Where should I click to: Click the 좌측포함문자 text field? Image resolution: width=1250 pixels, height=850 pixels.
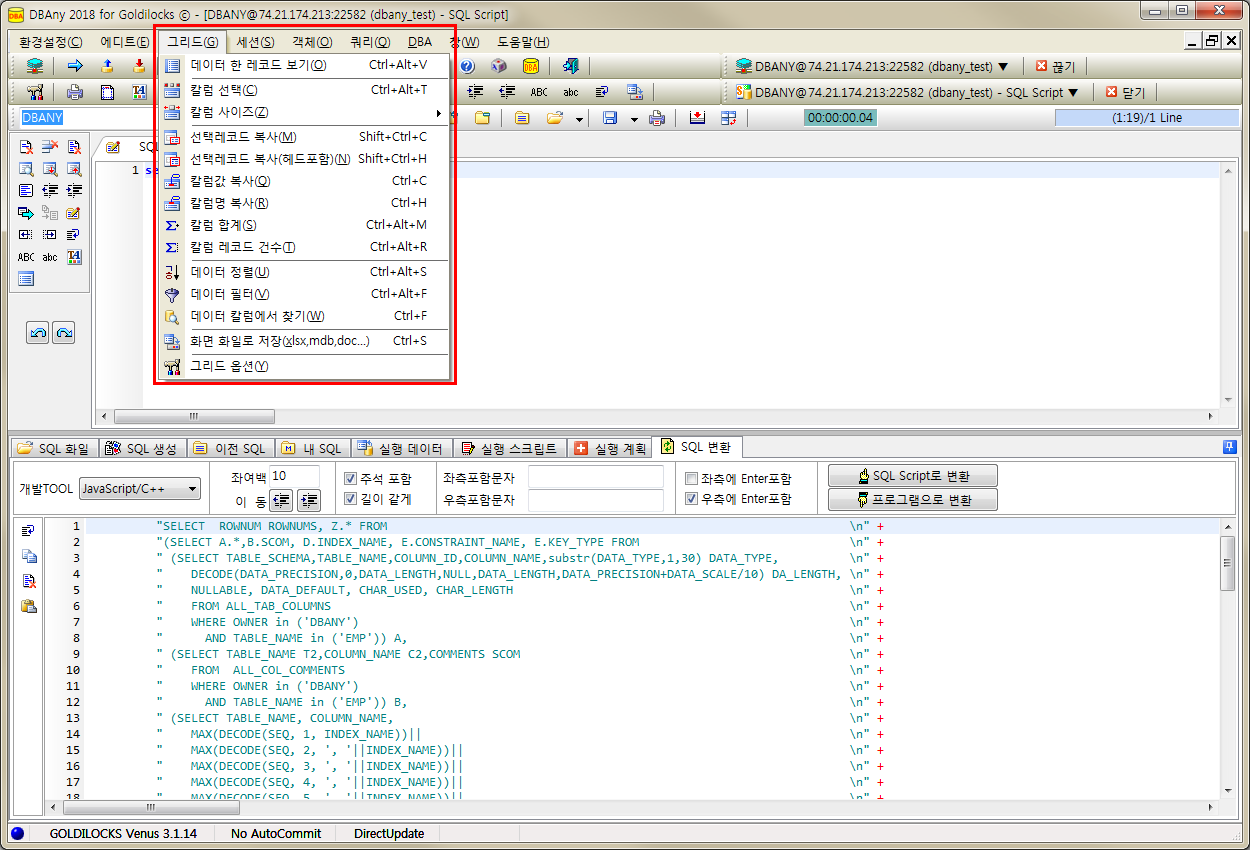(x=596, y=477)
